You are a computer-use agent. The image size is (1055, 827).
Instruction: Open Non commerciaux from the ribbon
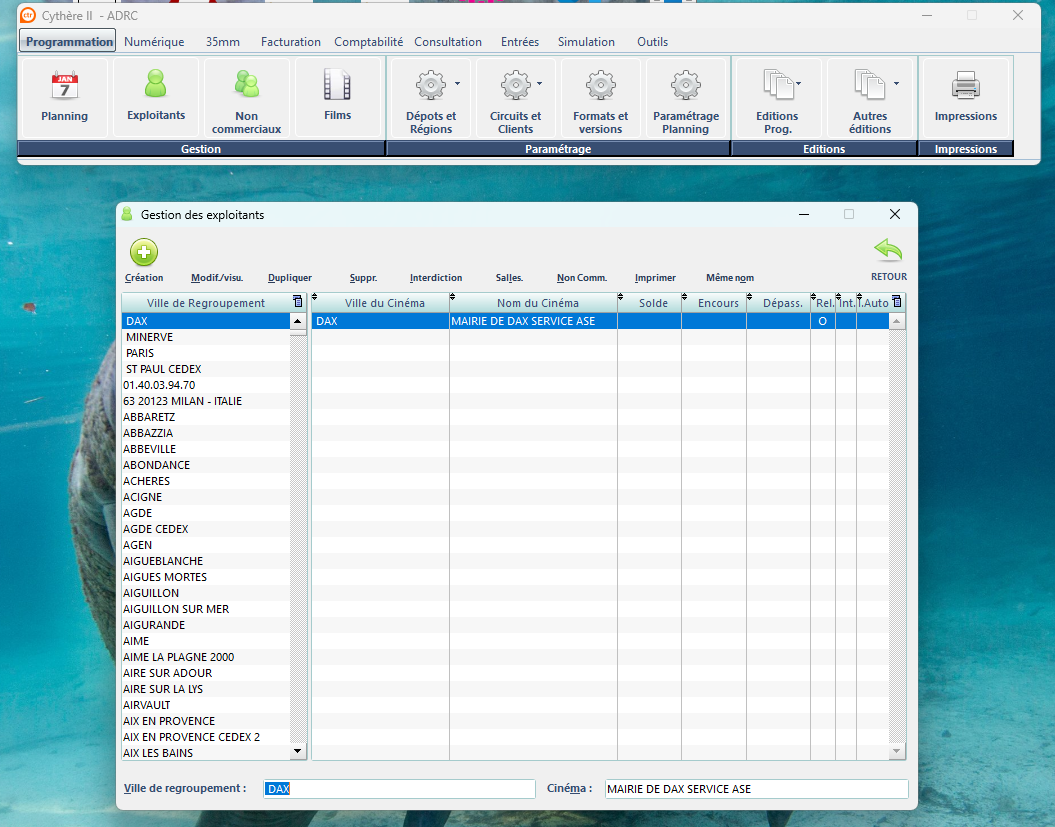pyautogui.click(x=246, y=85)
